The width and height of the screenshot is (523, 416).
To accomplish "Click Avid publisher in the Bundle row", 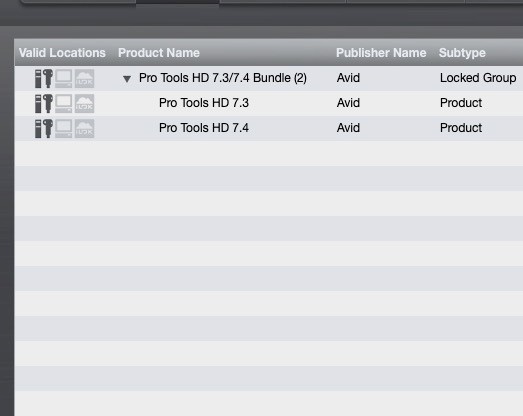I will click(348, 78).
